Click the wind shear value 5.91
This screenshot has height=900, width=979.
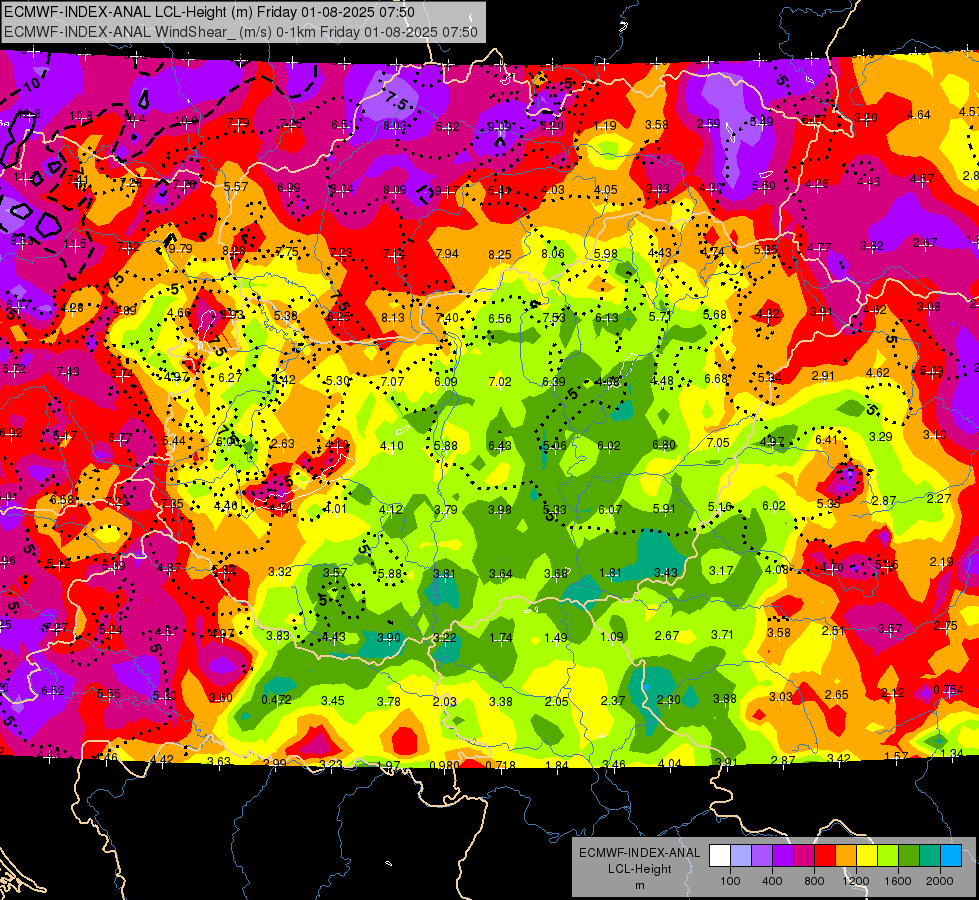pos(664,508)
